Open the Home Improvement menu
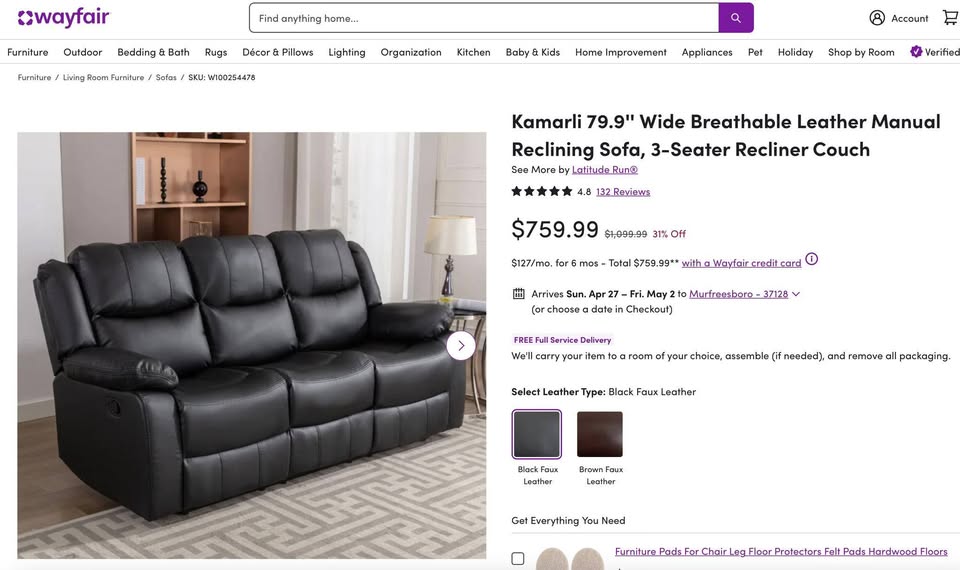 pos(621,52)
